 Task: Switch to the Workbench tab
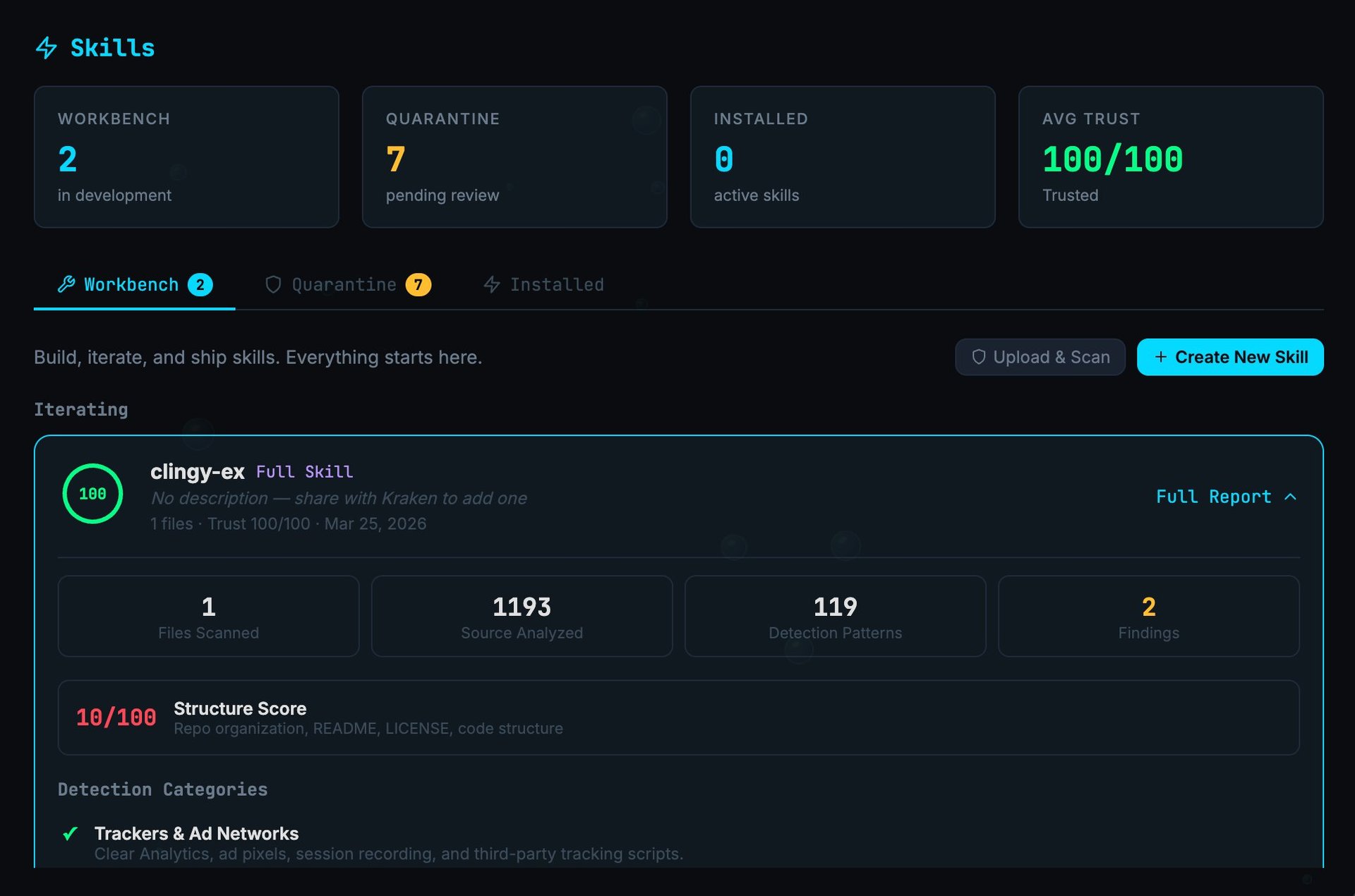coord(134,285)
